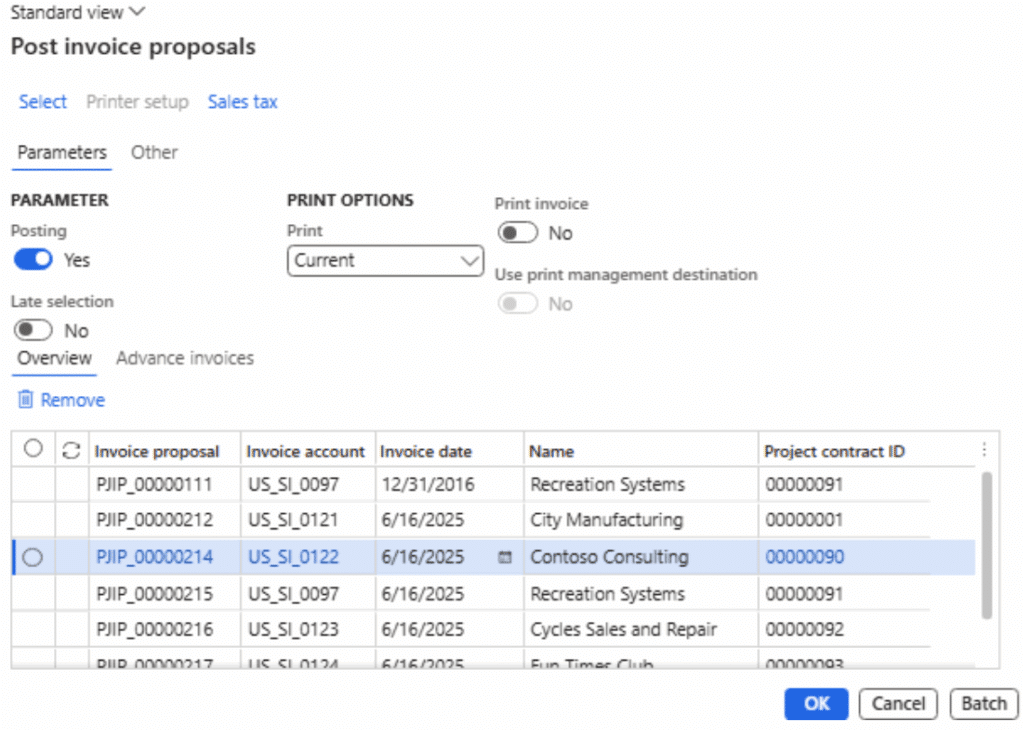1024x730 pixels.
Task: Click the Batch button
Action: point(983,704)
